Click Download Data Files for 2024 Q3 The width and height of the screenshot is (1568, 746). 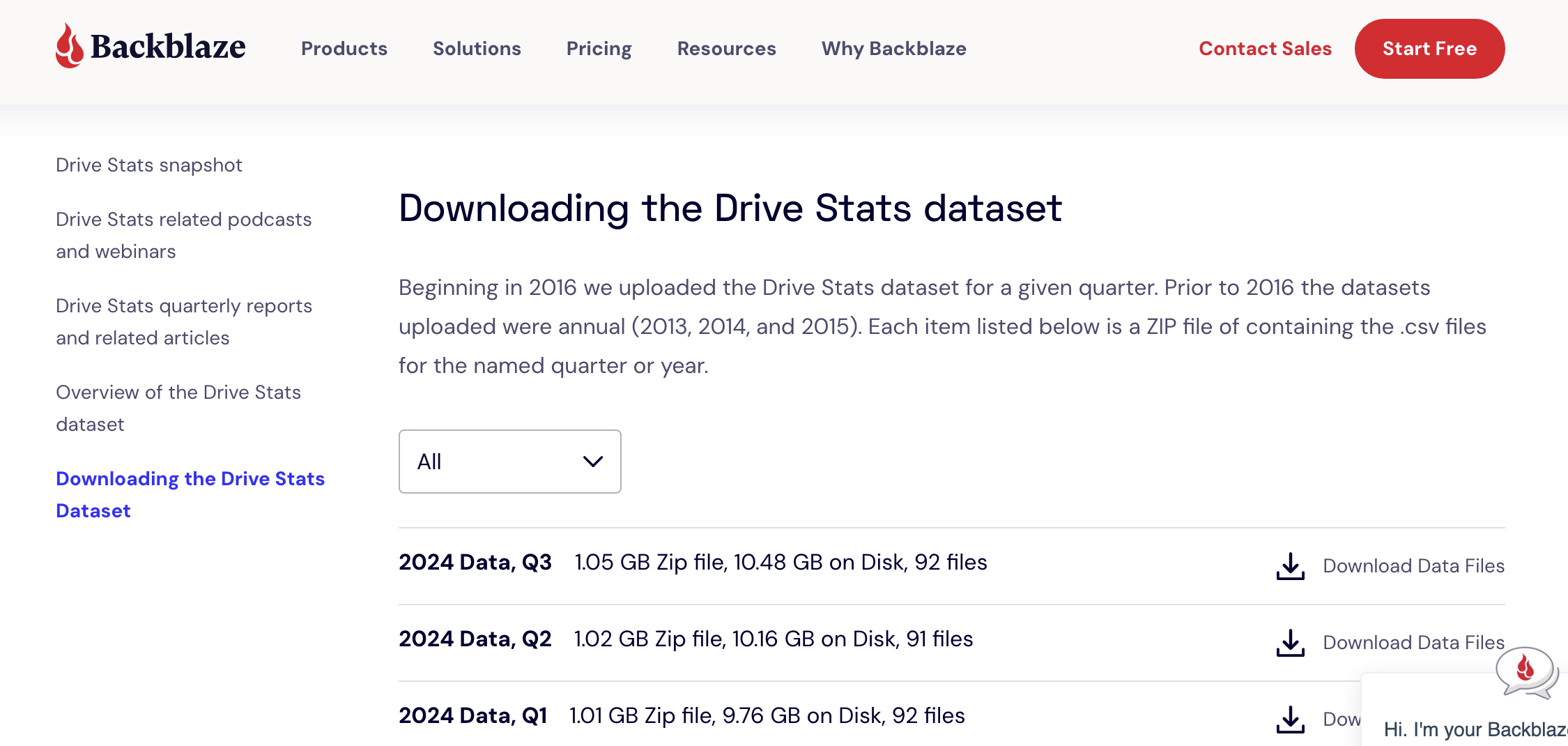pyautogui.click(x=1413, y=565)
